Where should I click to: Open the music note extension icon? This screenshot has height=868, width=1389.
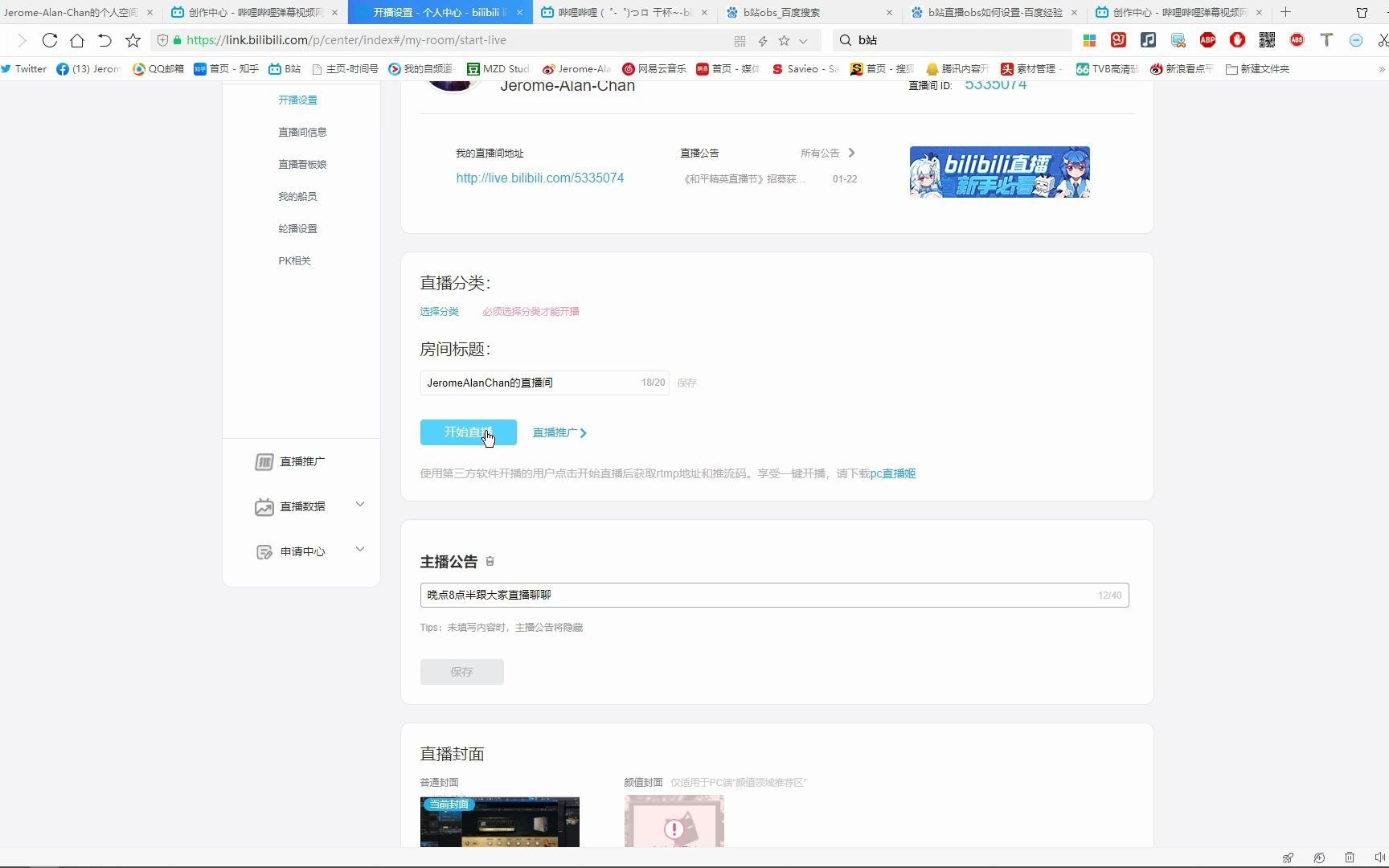(x=1148, y=40)
